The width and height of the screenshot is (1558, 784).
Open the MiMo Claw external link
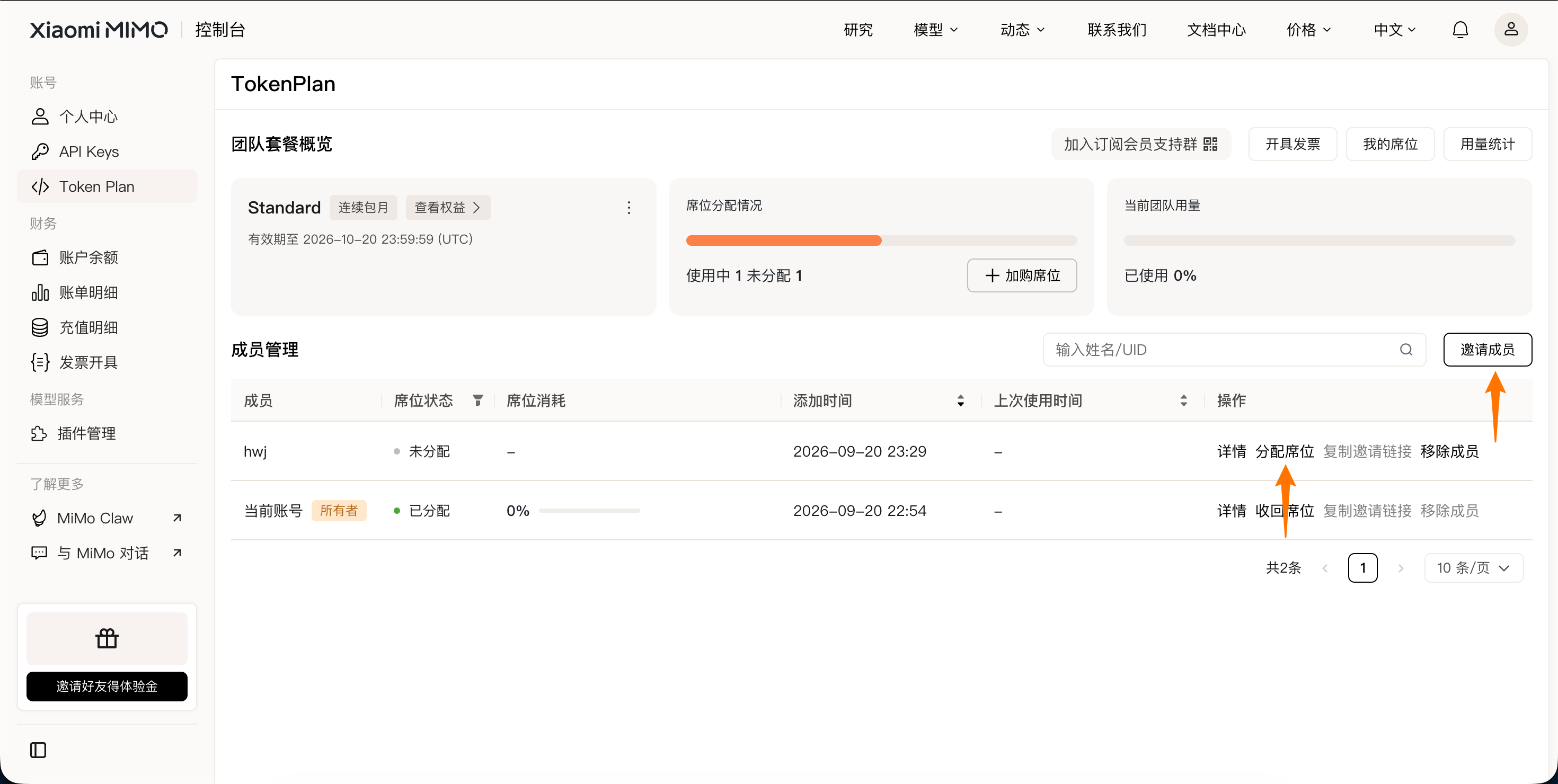coord(107,518)
